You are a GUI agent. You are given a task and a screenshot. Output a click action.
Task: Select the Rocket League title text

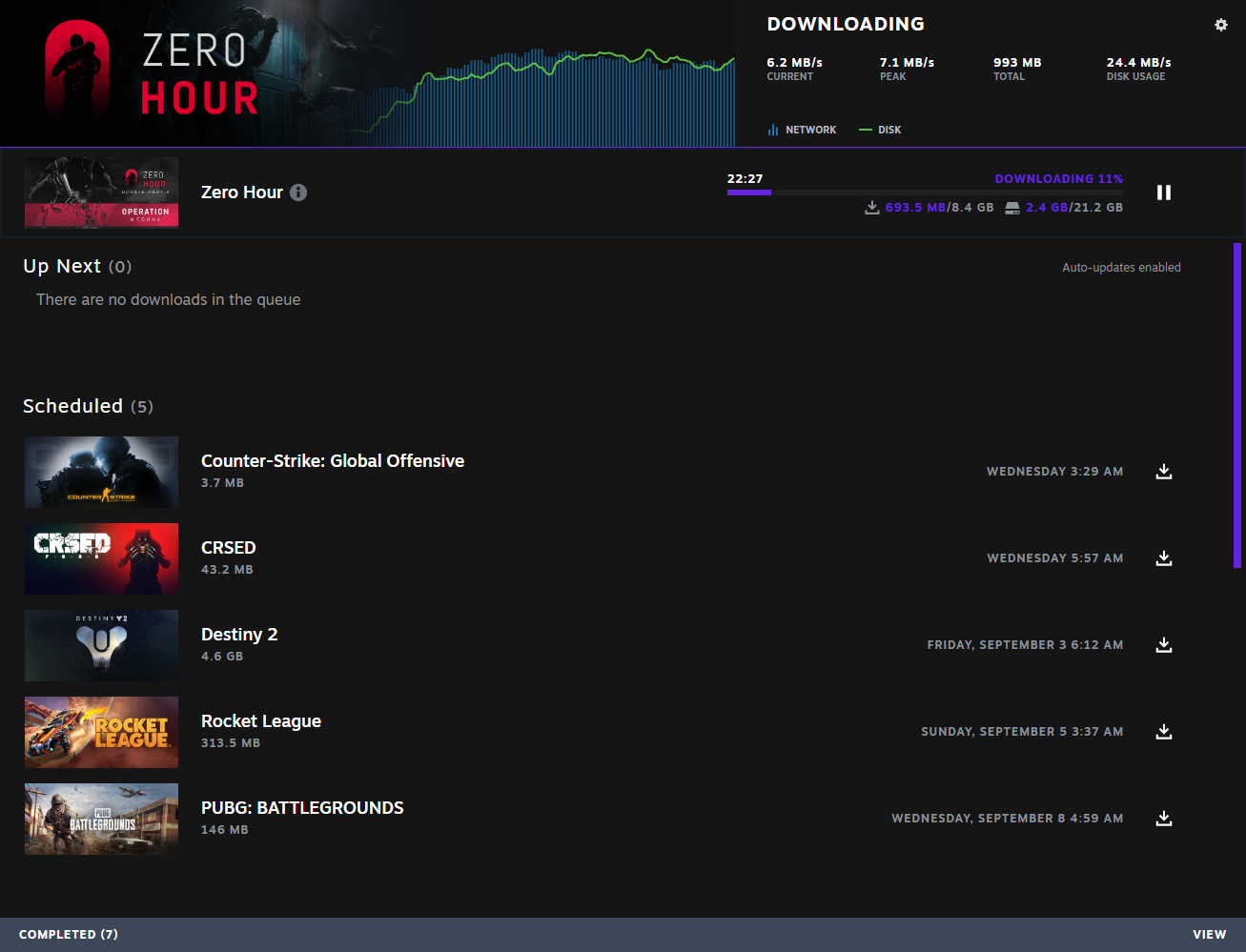pyautogui.click(x=261, y=721)
